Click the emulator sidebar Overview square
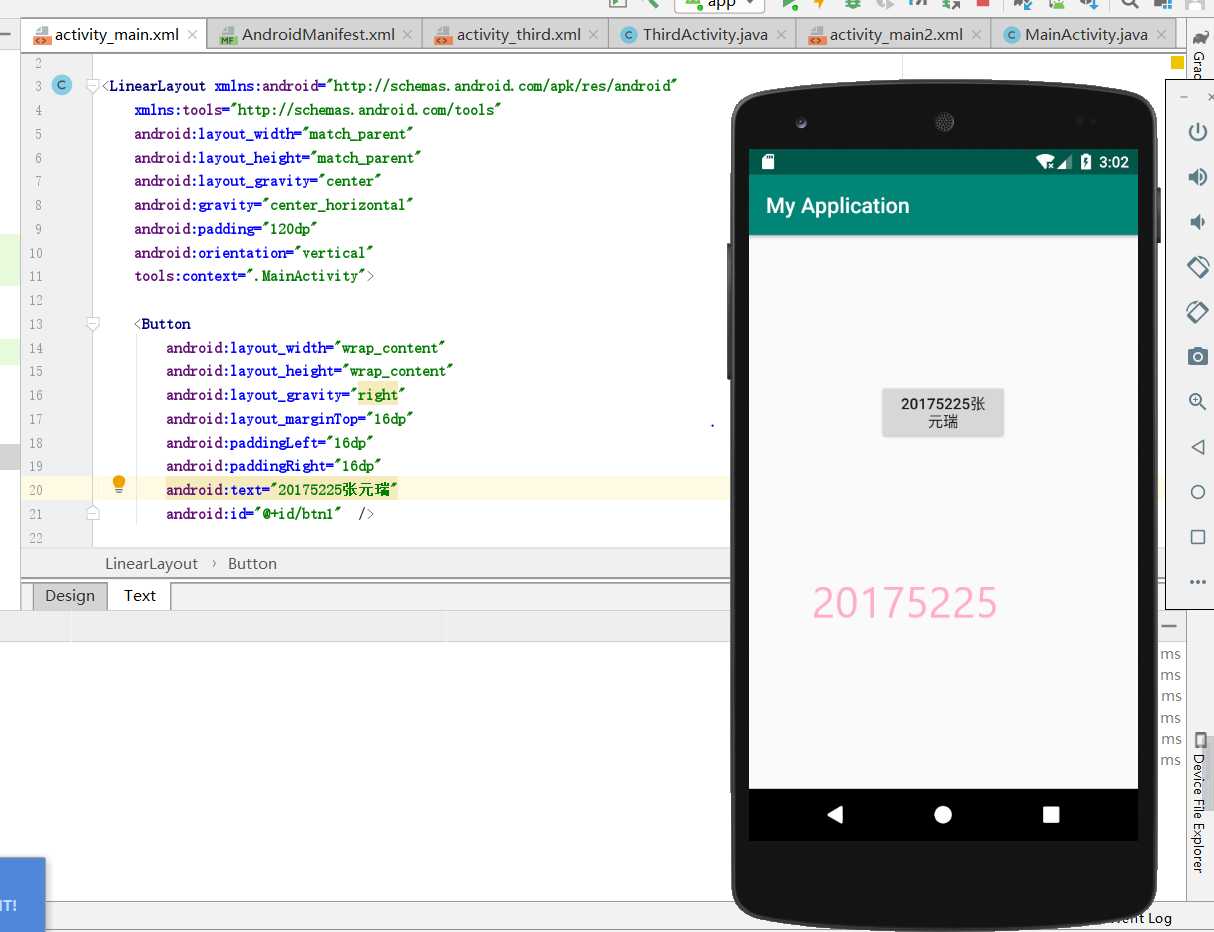 pyautogui.click(x=1197, y=537)
